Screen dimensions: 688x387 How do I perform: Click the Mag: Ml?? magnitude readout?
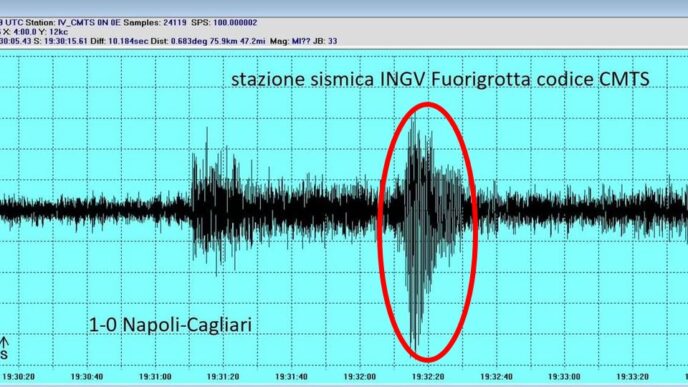click(290, 41)
